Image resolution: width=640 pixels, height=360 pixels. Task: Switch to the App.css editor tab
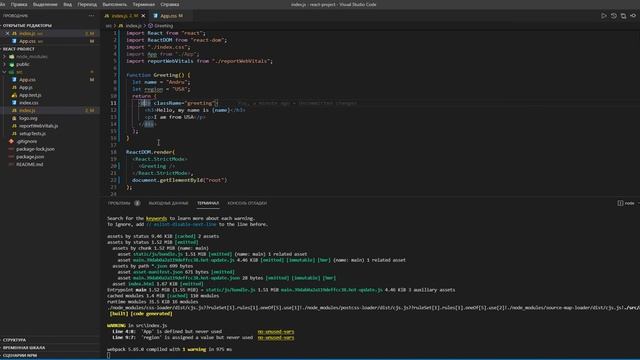tap(168, 16)
